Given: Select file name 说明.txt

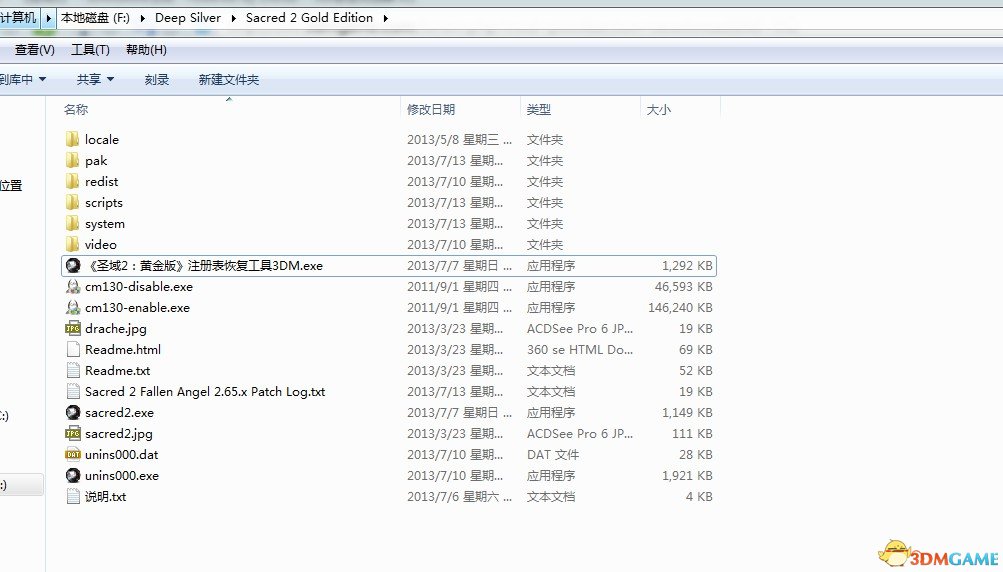Looking at the screenshot, I should pos(106,497).
